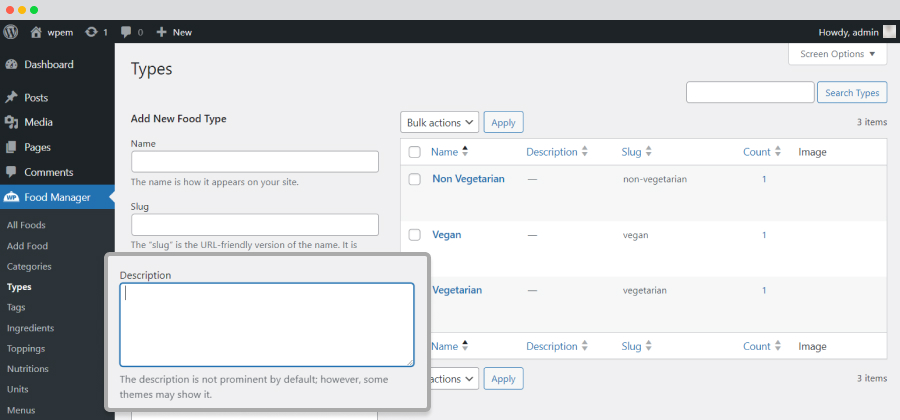Image resolution: width=900 pixels, height=420 pixels.
Task: Open Ingredients in Food Manager submenu
Action: pyautogui.click(x=30, y=328)
